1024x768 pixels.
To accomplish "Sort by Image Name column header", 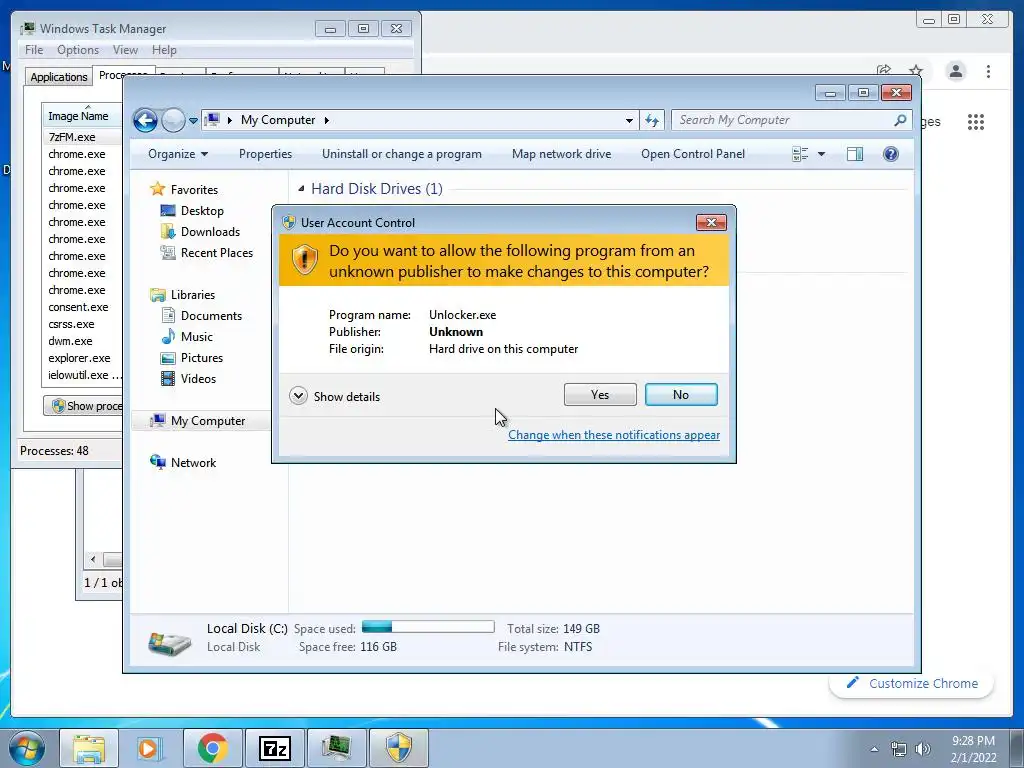I will coord(82,116).
